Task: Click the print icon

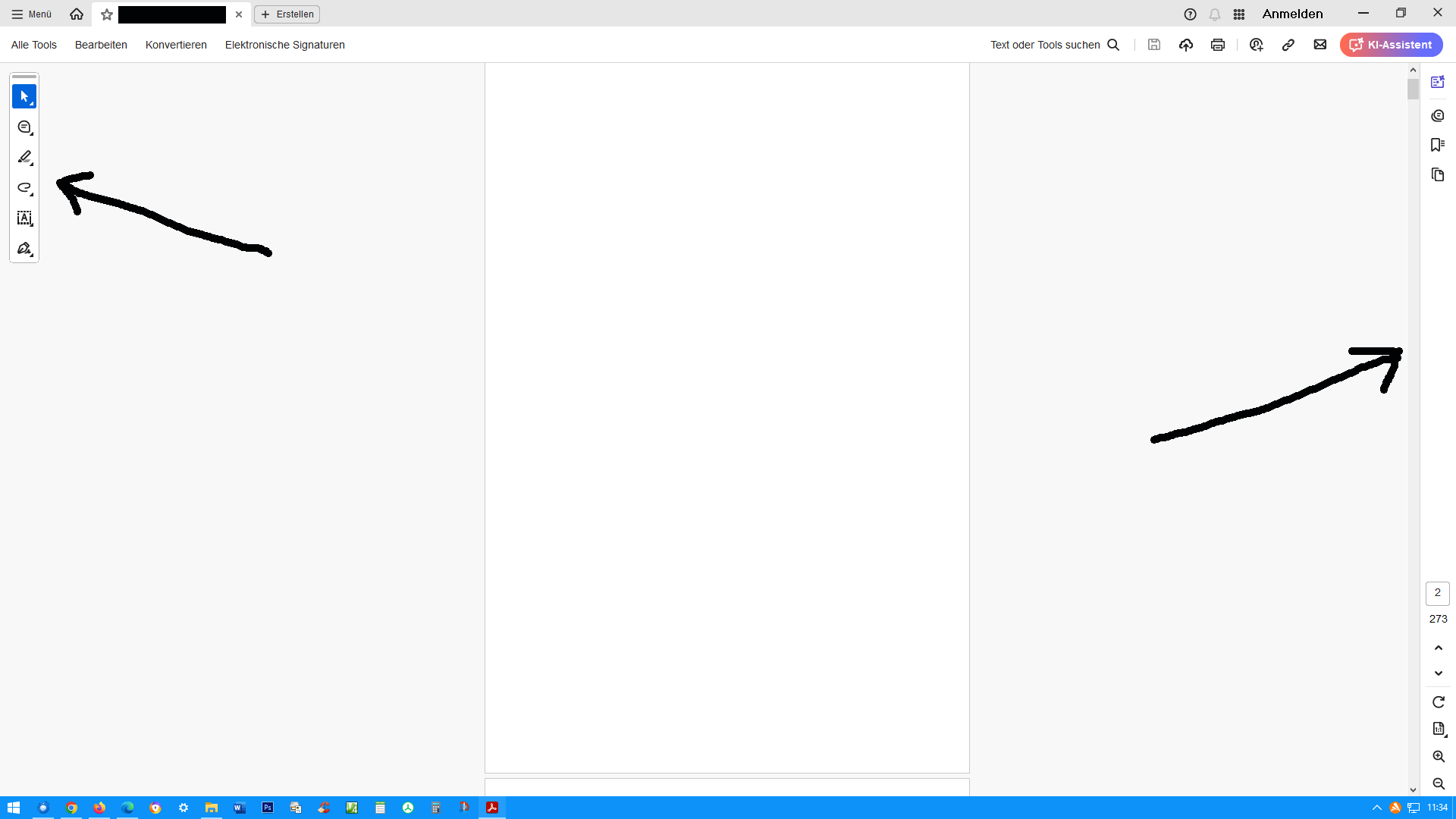Action: tap(1218, 45)
